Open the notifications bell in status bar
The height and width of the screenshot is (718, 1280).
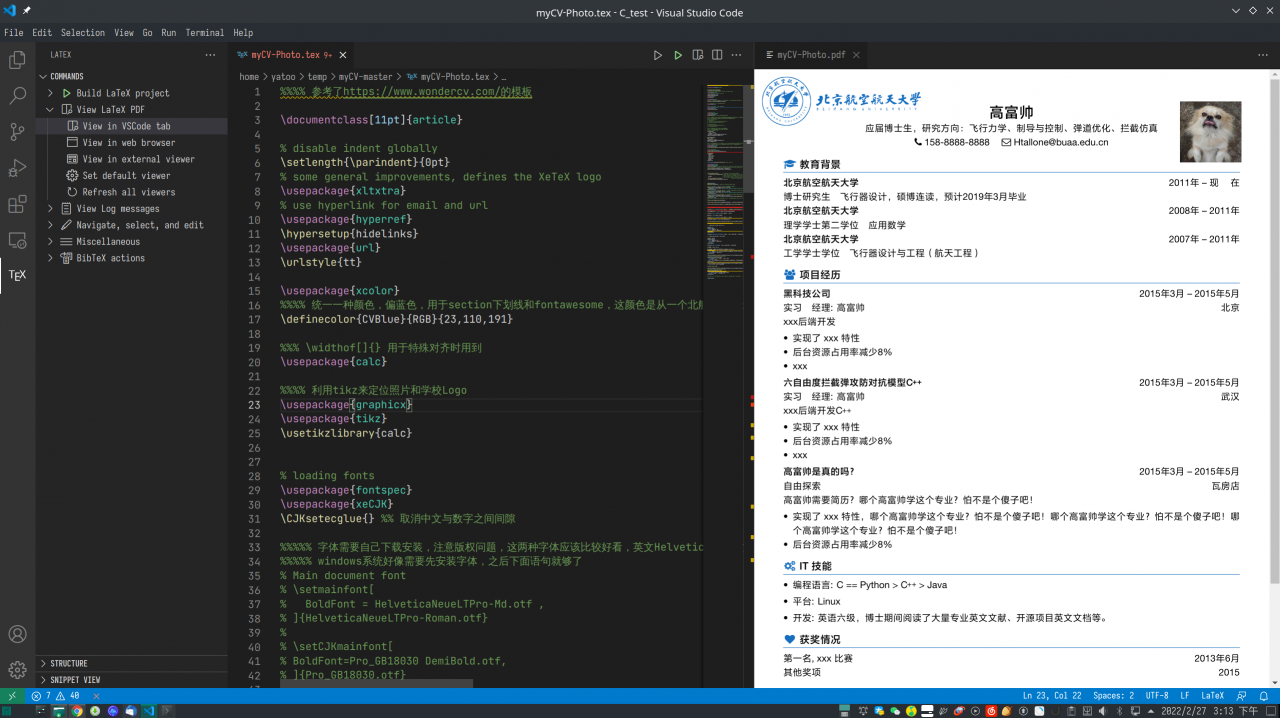point(1266,695)
